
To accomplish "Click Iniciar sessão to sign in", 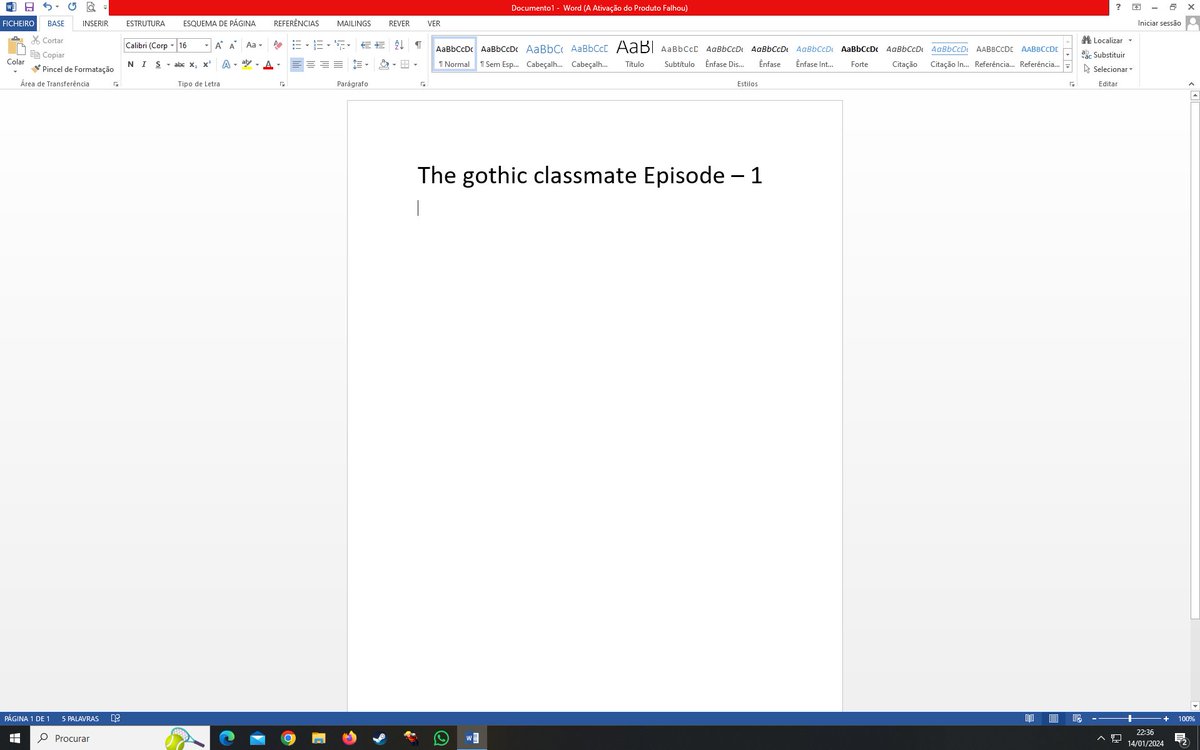I will tap(1159, 23).
